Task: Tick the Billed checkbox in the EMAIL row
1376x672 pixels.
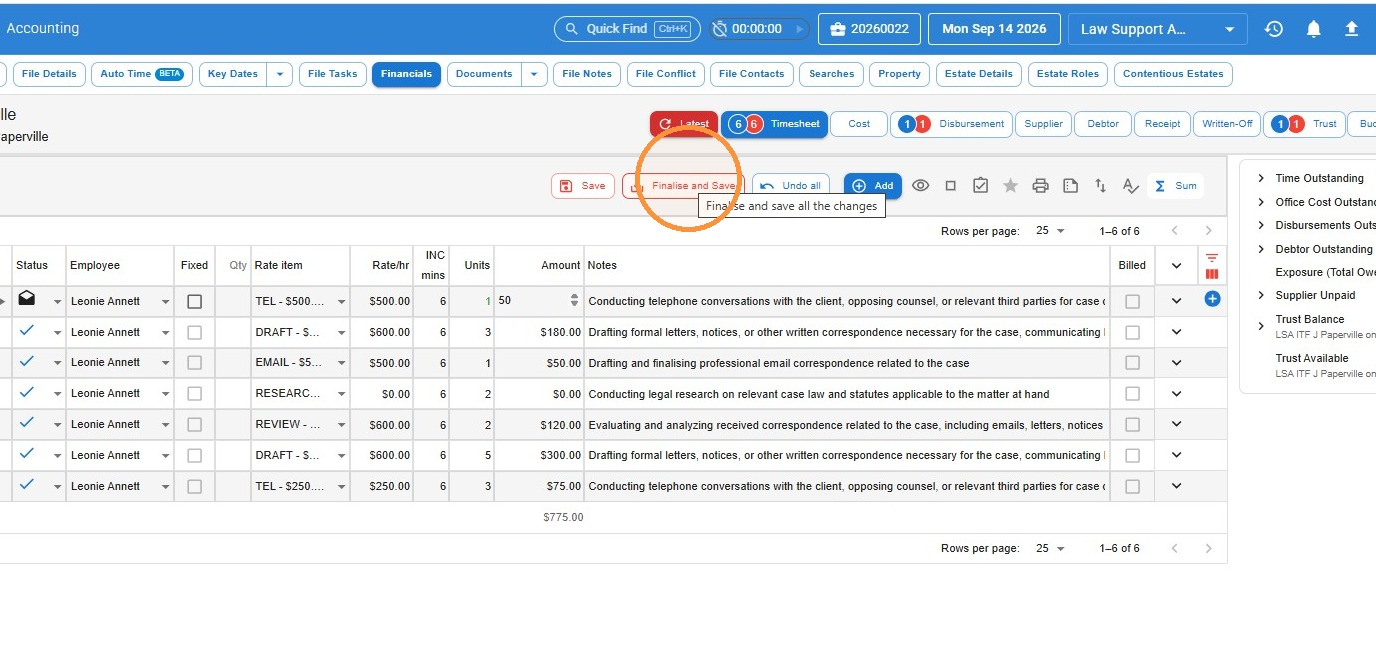Action: click(x=1132, y=363)
